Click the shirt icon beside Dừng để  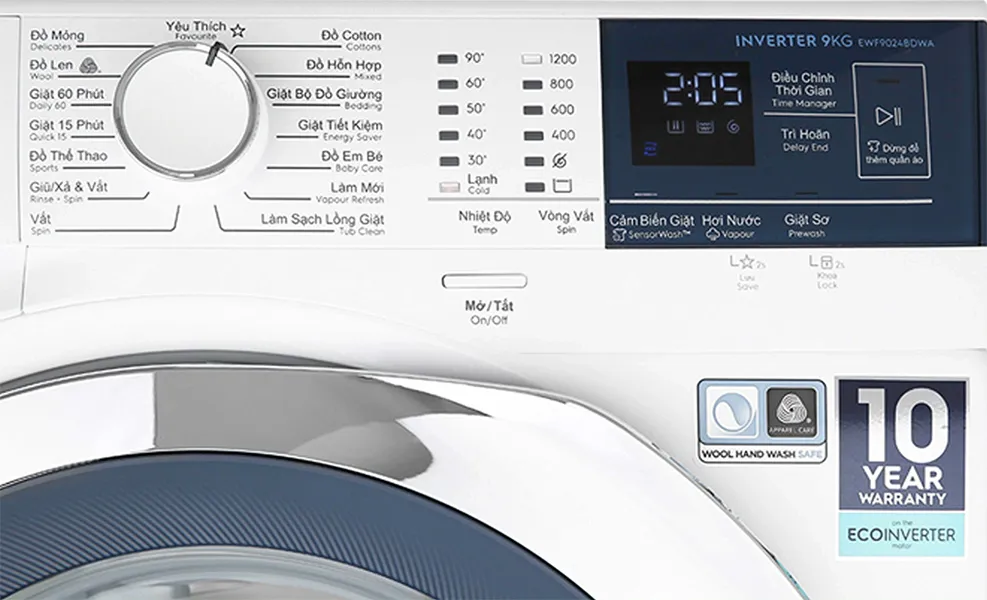tap(872, 147)
